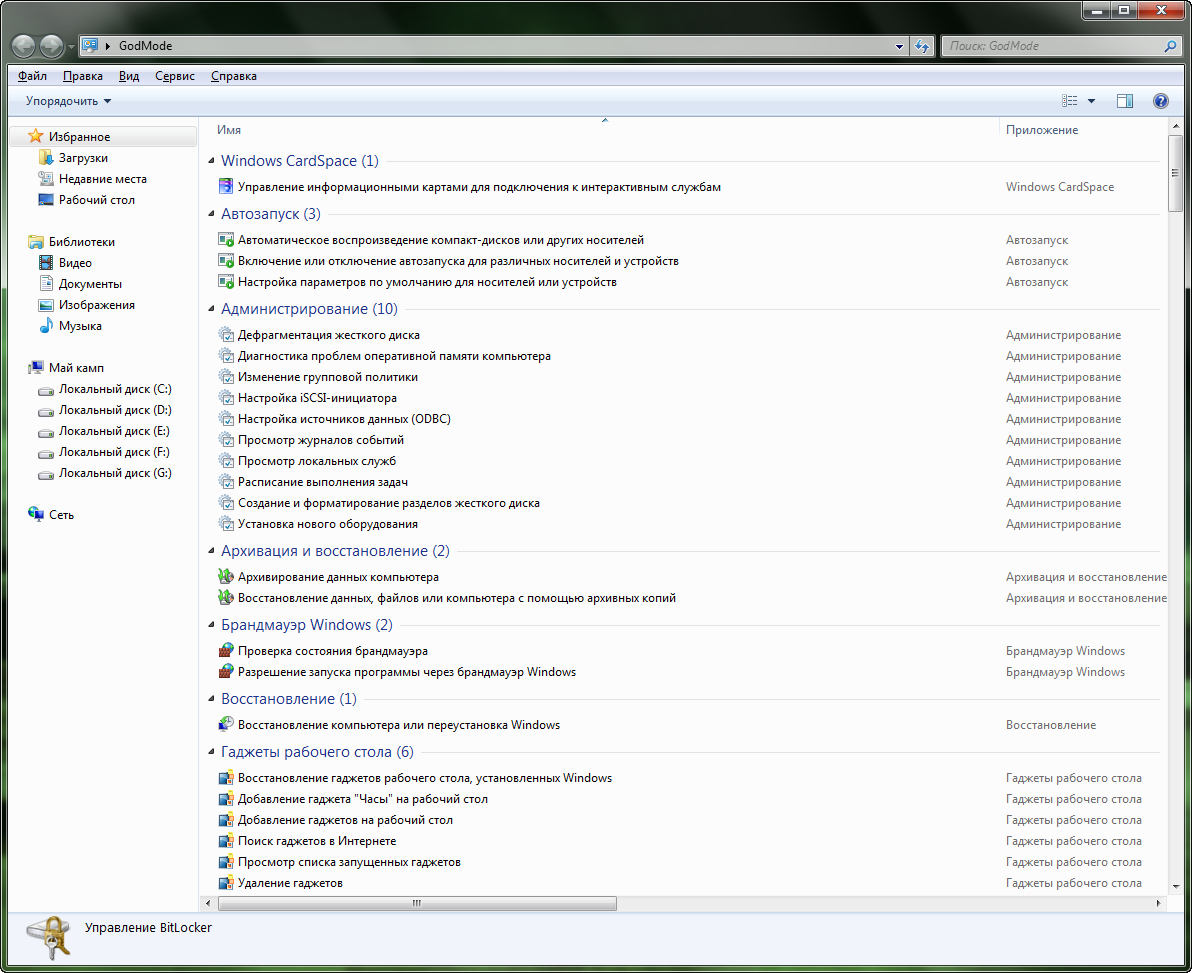The width and height of the screenshot is (1192, 973).
Task: Collapse the Брандмауэр Windows group
Action: coord(211,624)
